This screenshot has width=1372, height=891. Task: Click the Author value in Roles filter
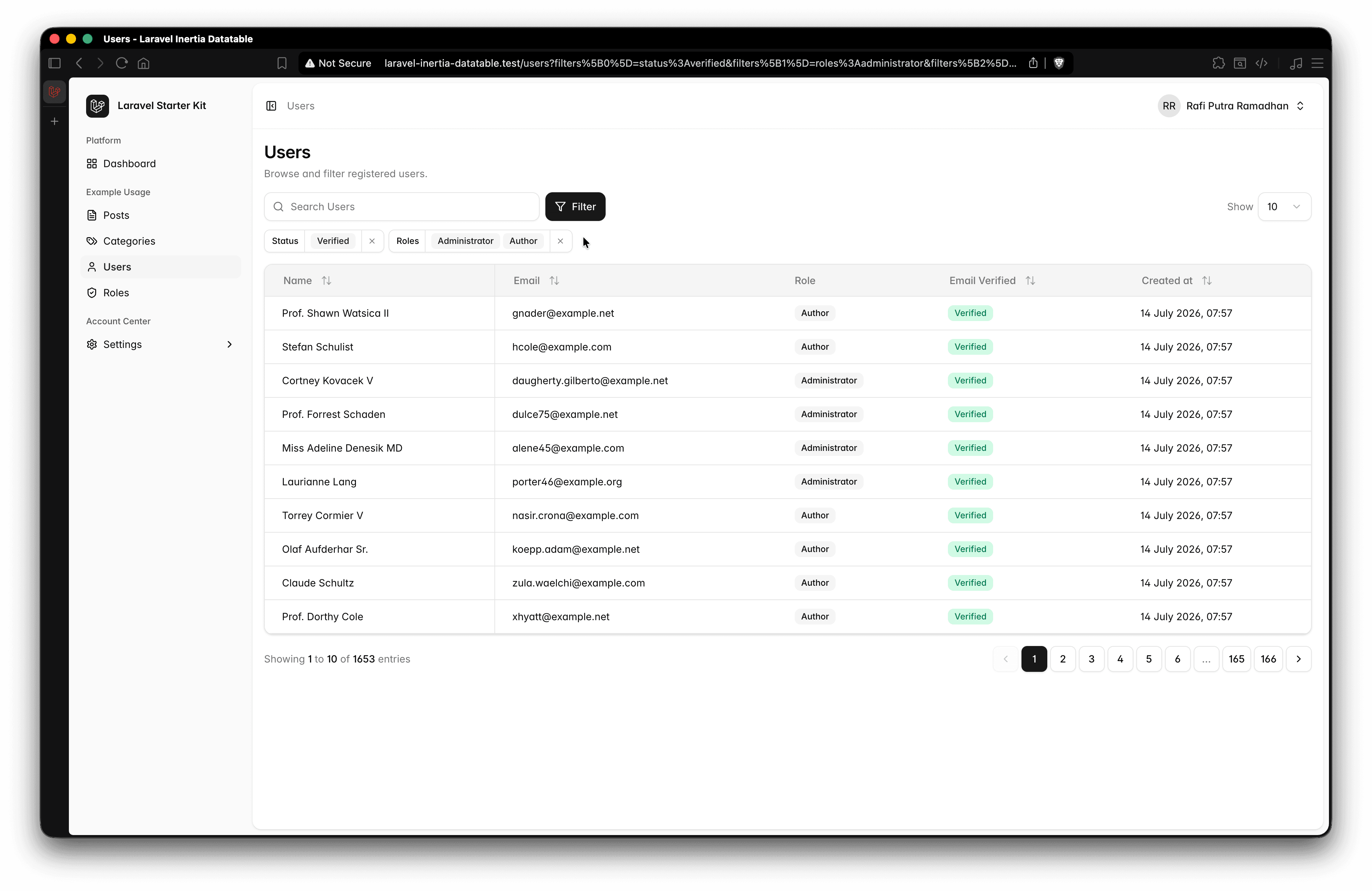click(x=523, y=241)
